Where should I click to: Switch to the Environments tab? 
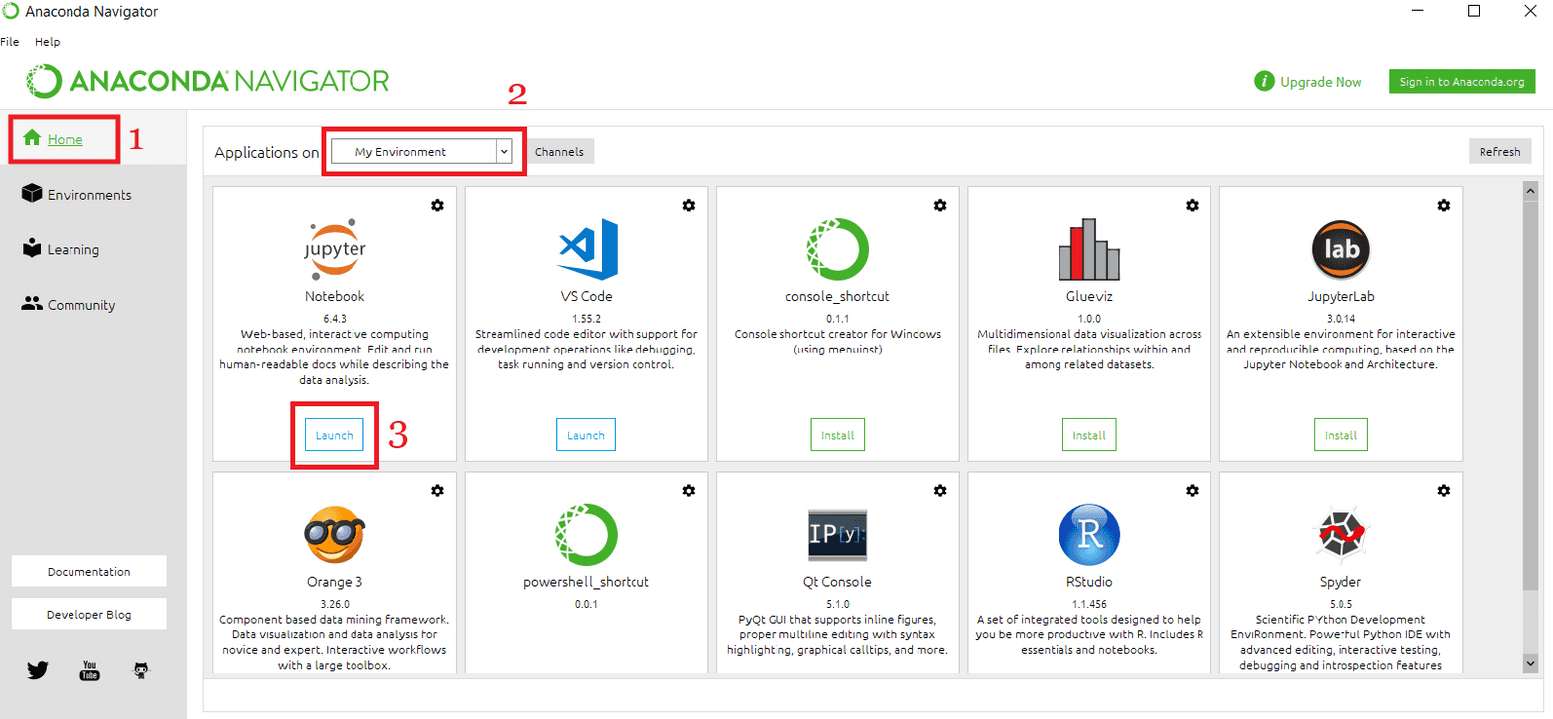click(x=89, y=195)
